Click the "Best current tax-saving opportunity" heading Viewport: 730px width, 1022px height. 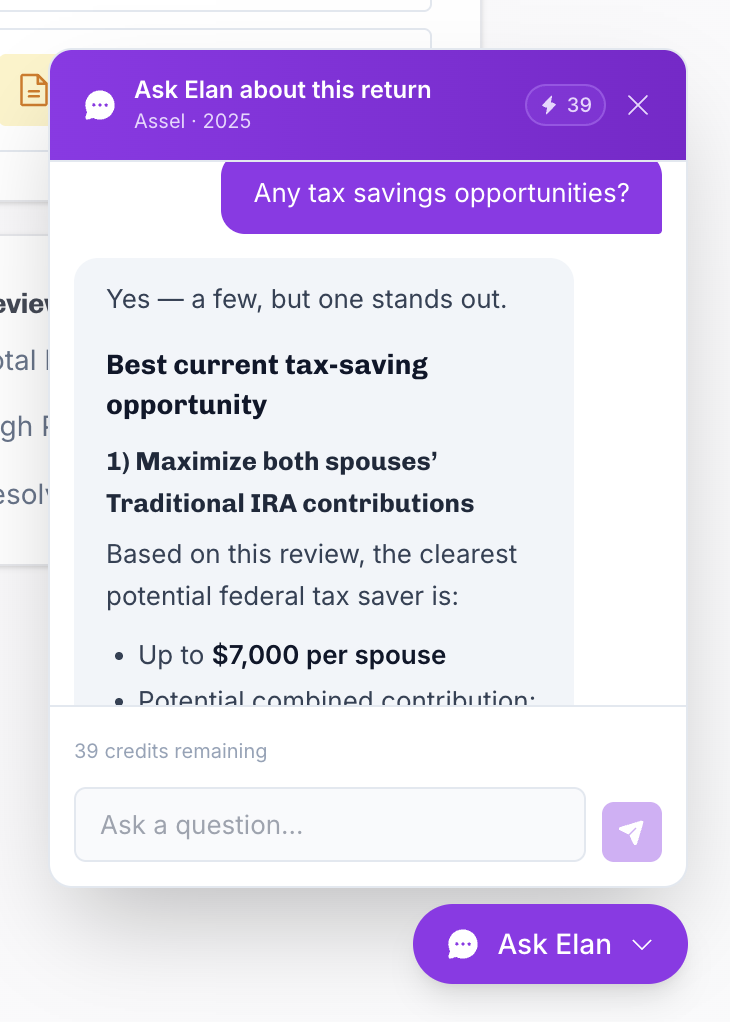pos(267,385)
